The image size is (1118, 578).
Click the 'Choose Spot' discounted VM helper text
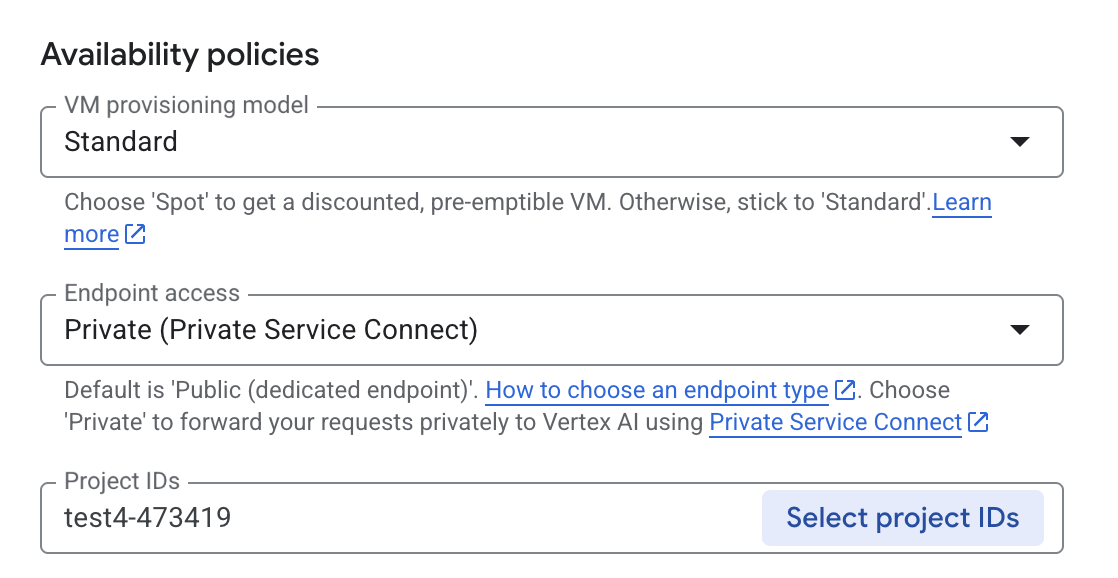400,203
